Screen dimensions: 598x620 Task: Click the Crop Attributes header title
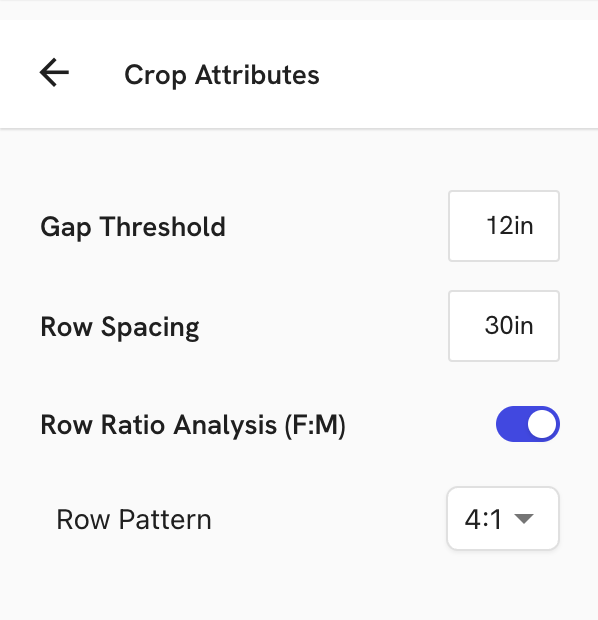click(x=221, y=75)
